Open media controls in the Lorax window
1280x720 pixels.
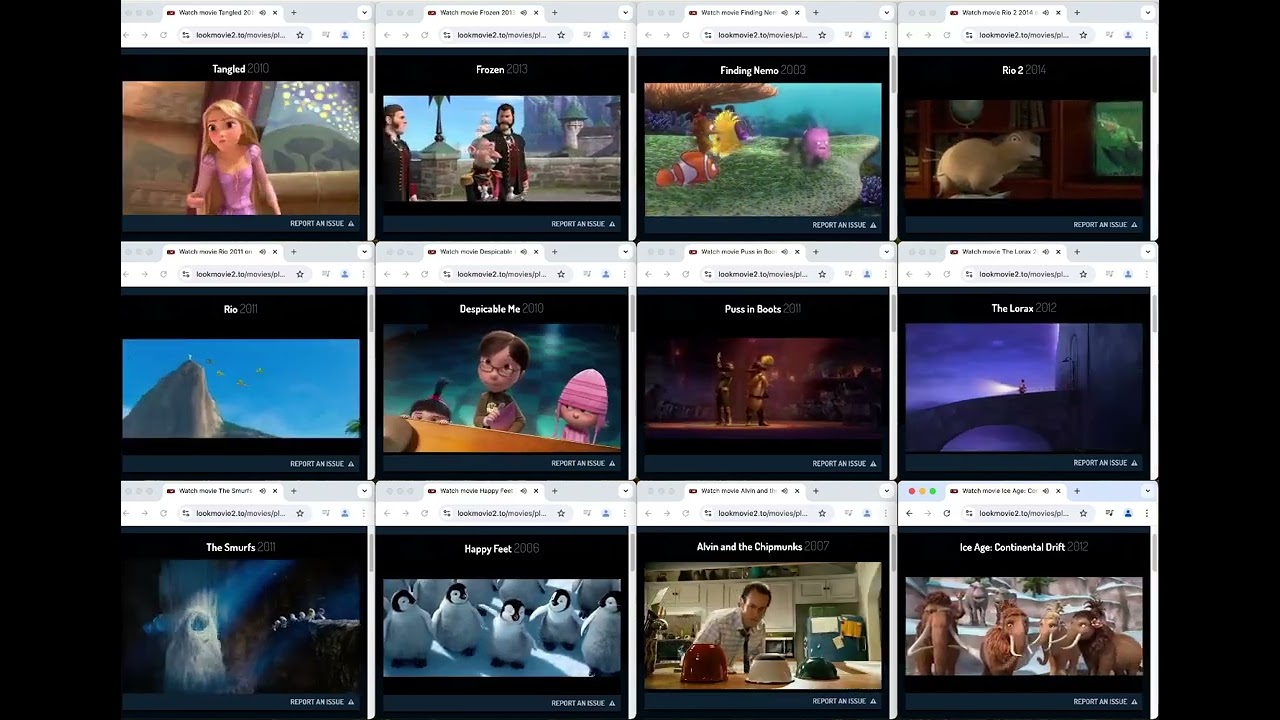[x=1109, y=274]
